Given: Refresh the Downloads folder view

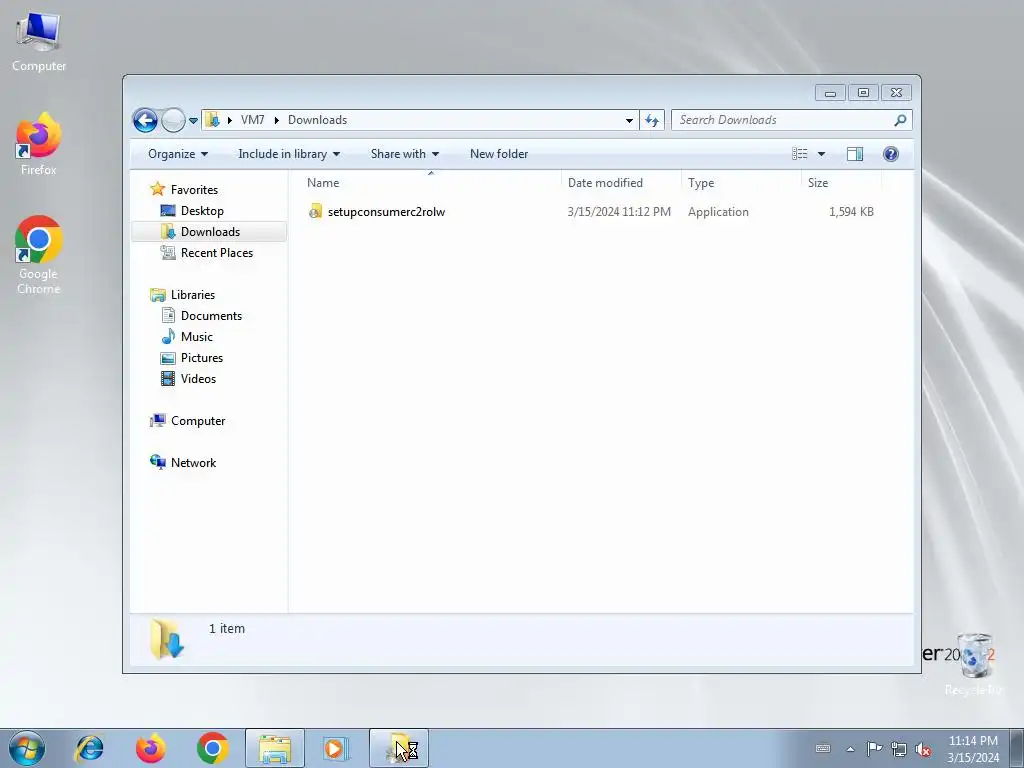Looking at the screenshot, I should 652,120.
